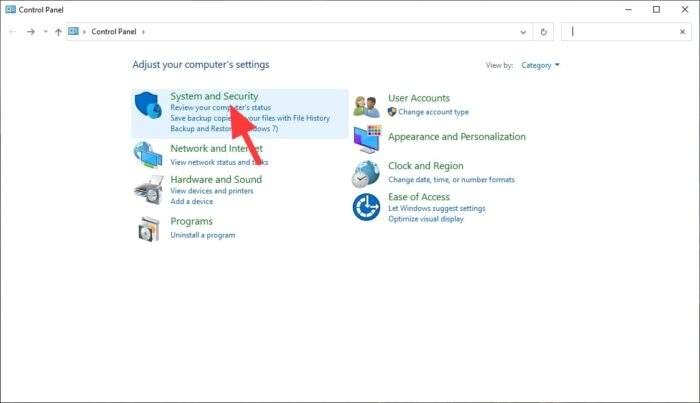Screen dimensions: 700x403
Task: Open Backup and Restore (Windows 7)
Action: click(x=224, y=129)
